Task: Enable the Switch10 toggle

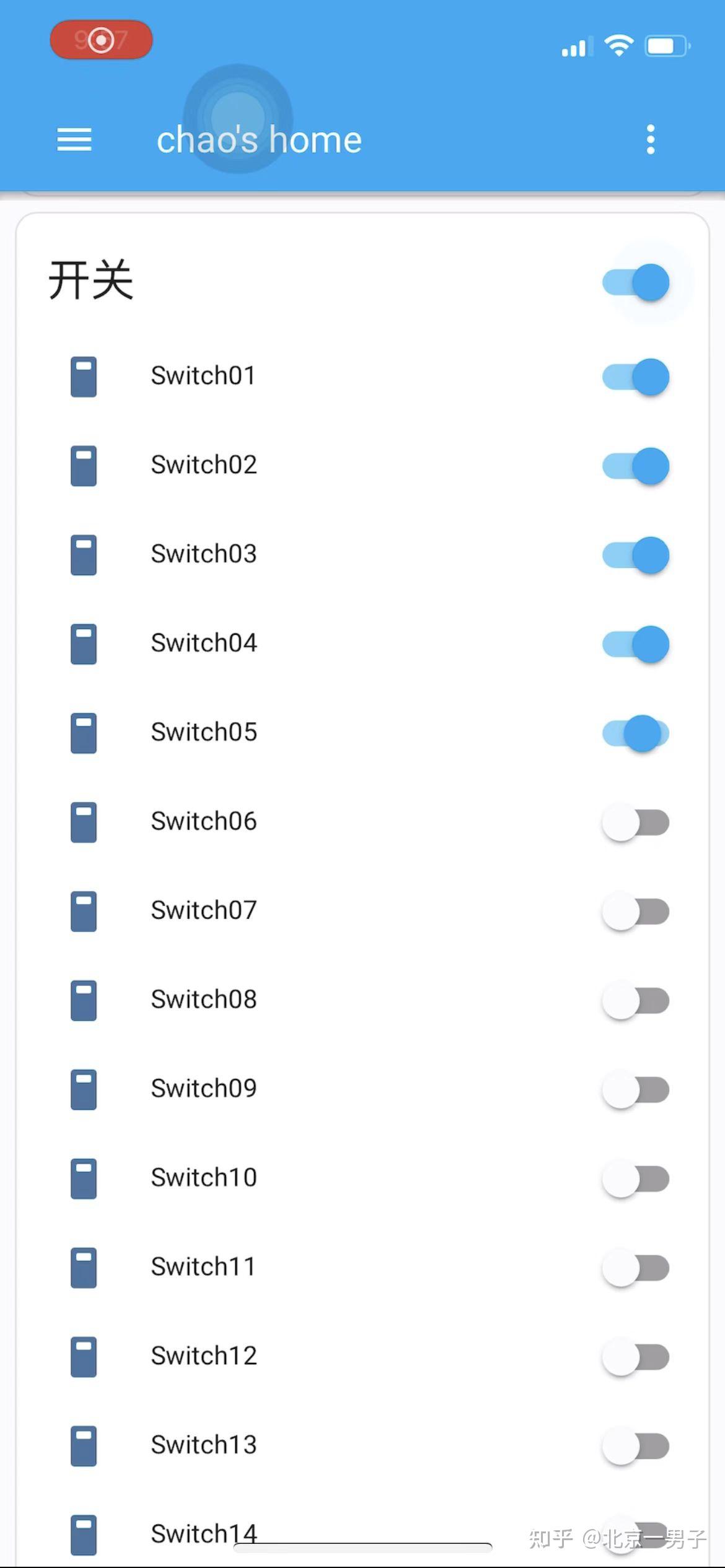Action: pyautogui.click(x=636, y=1178)
